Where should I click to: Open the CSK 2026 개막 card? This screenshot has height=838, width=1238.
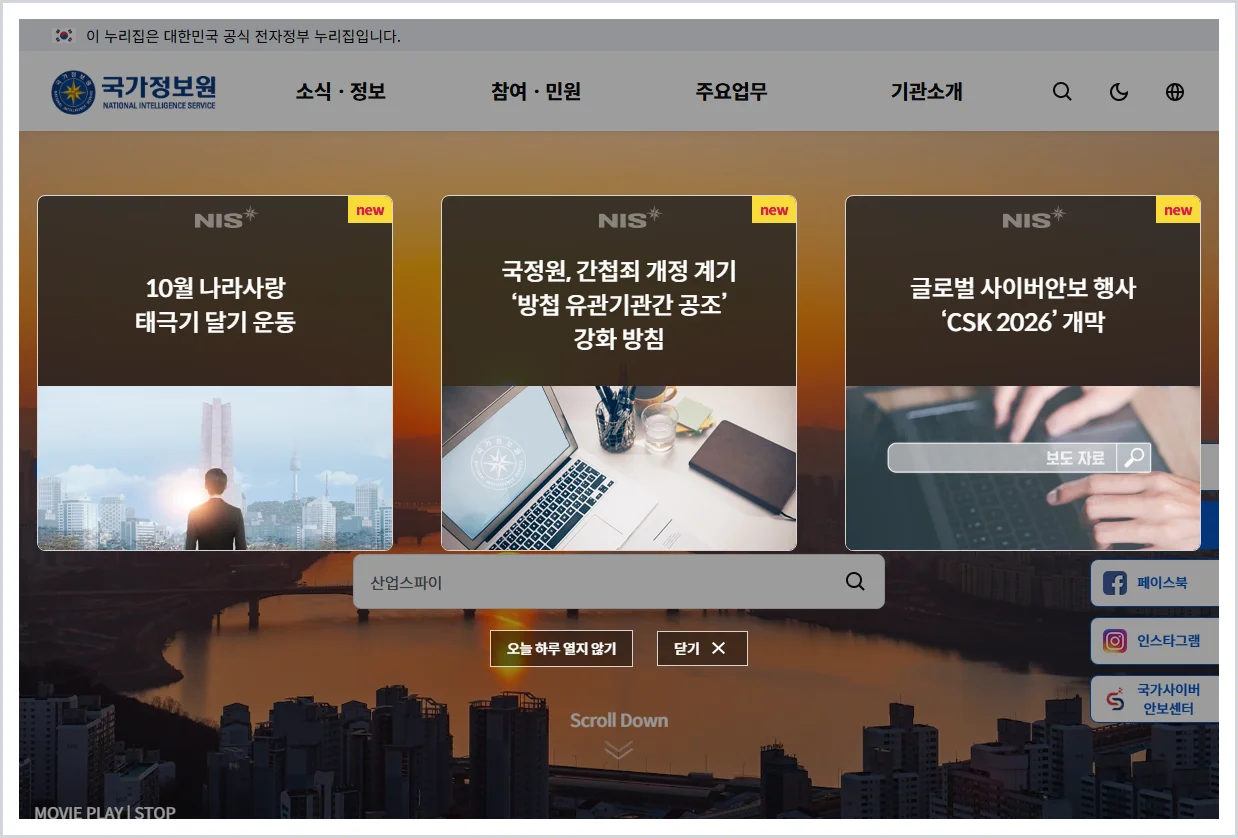tap(1023, 373)
